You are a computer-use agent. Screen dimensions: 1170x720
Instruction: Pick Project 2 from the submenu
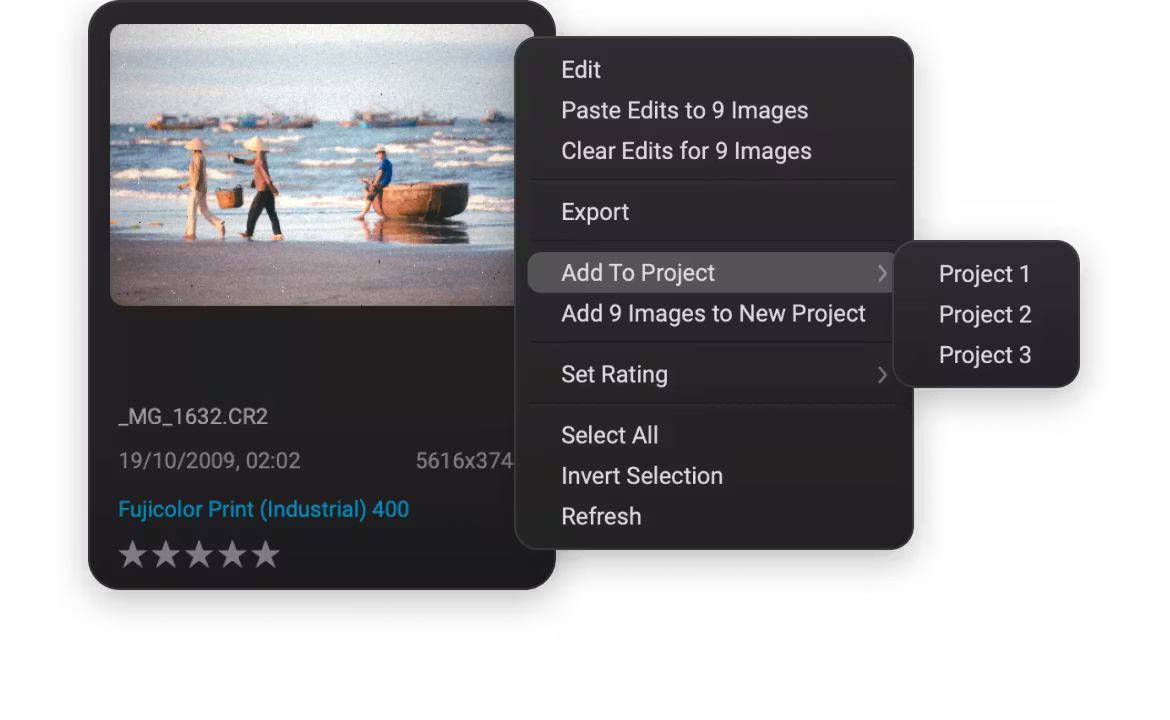click(x=984, y=315)
